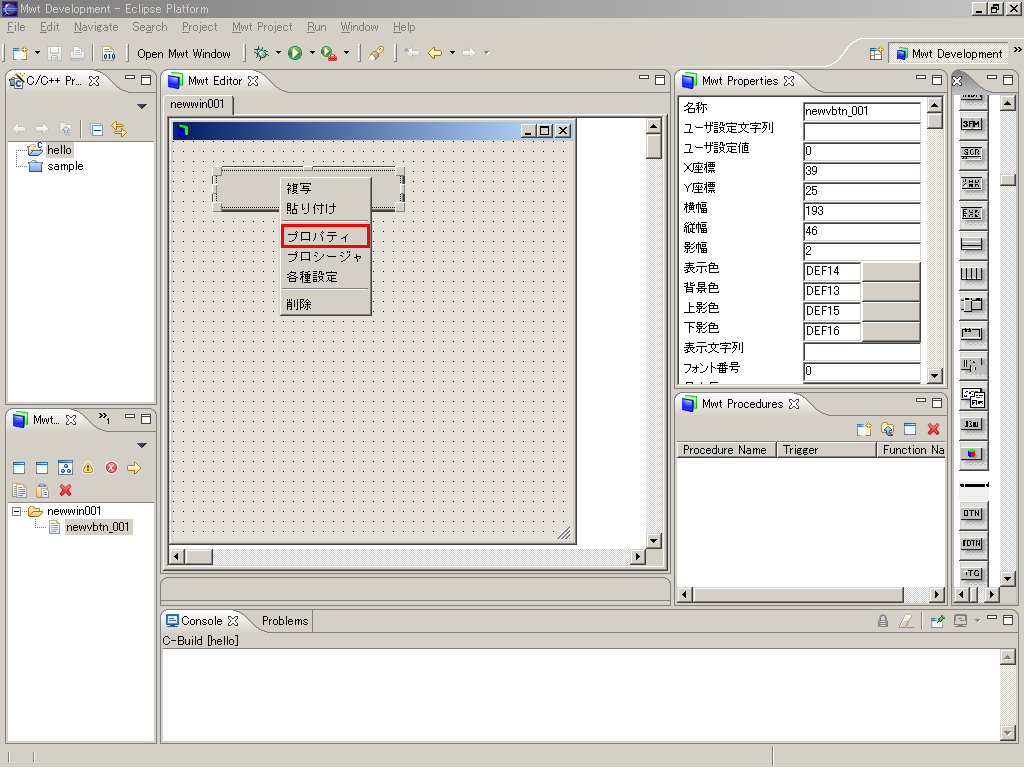Image resolution: width=1024 pixels, height=768 pixels.
Task: Click the 背景色 DEF13 color button
Action: click(x=891, y=291)
